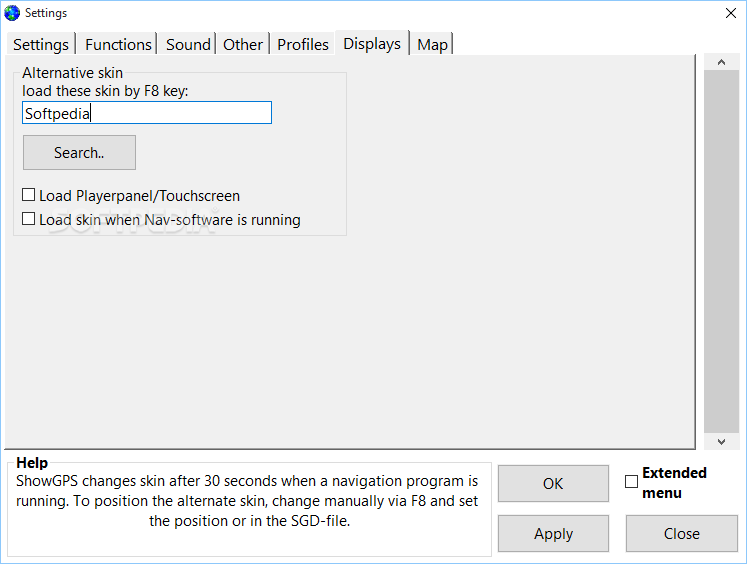Close the Settings window with the X
The width and height of the screenshot is (747, 564).
pos(730,13)
